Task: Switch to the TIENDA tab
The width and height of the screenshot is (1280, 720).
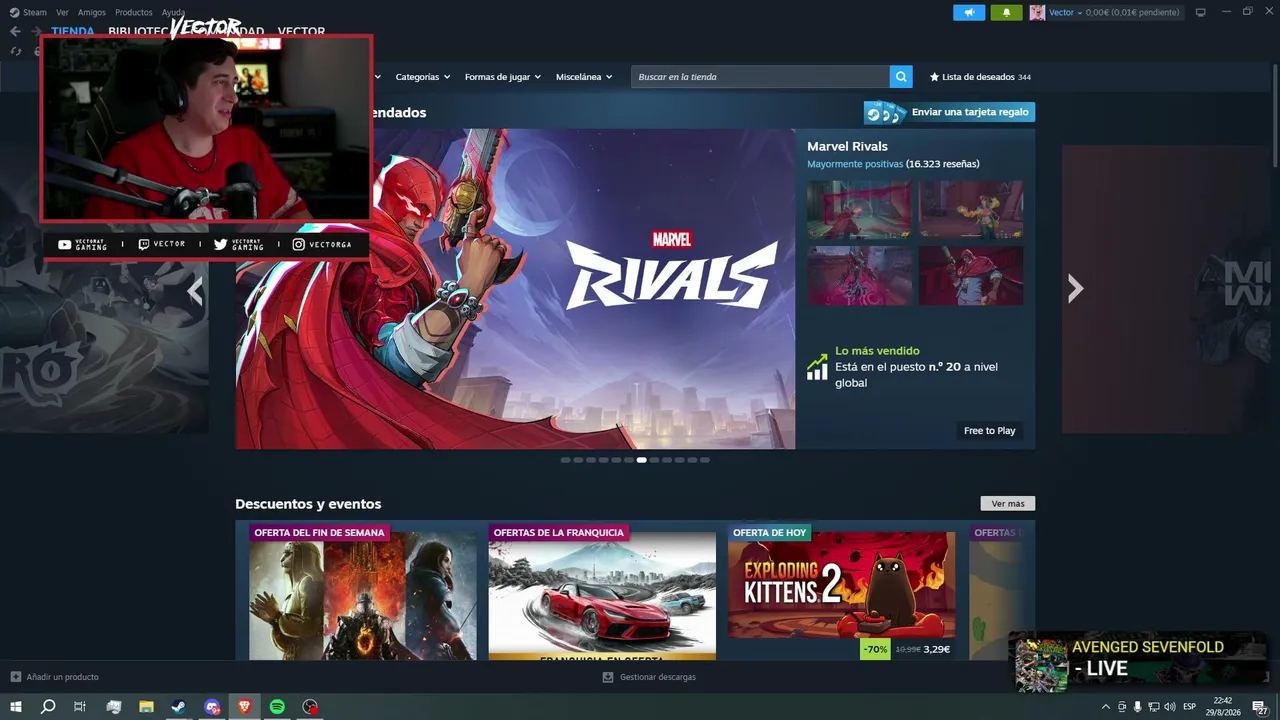Action: tap(73, 31)
